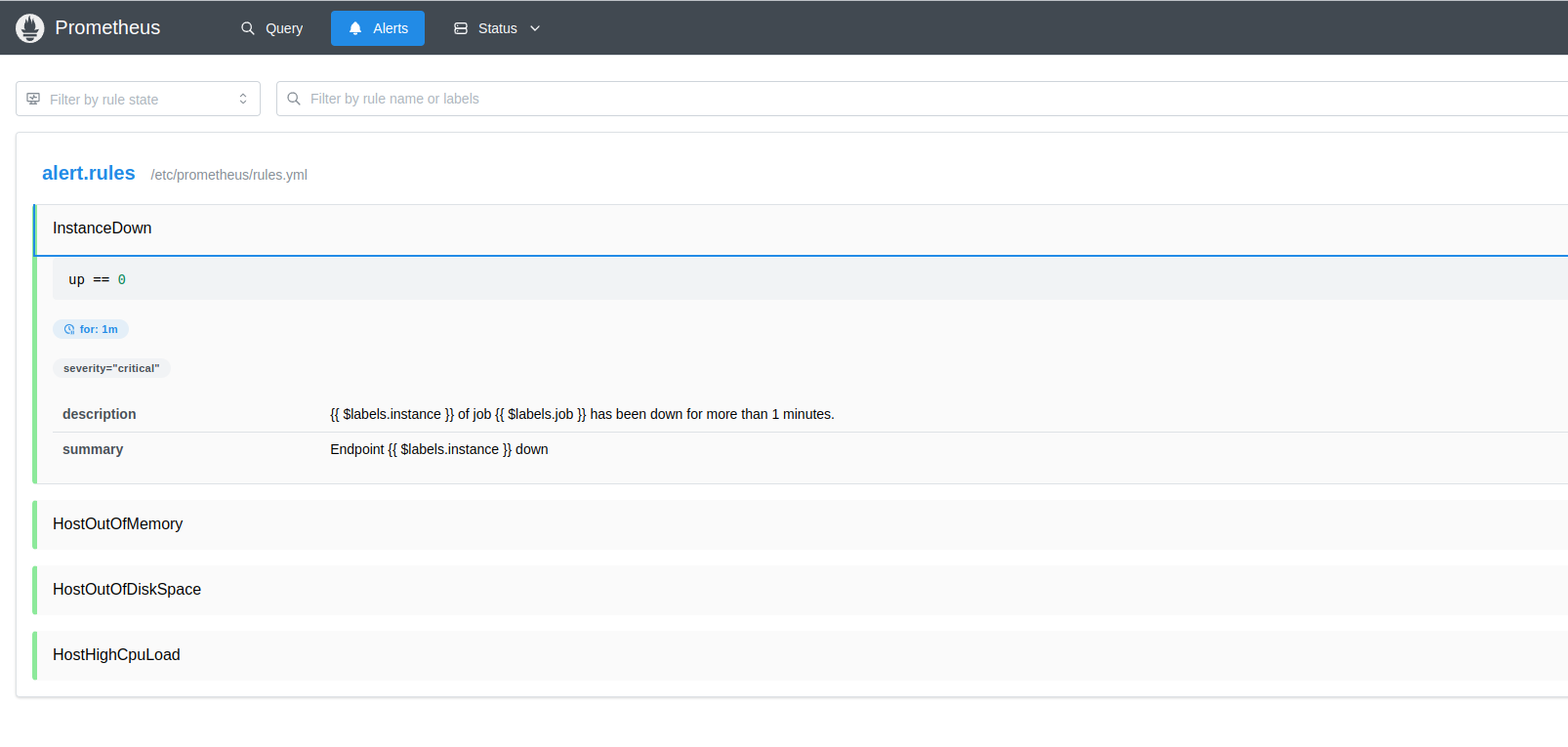1568x747 pixels.
Task: Expand the HostOutOfDiskSpace alert rule
Action: click(x=127, y=590)
